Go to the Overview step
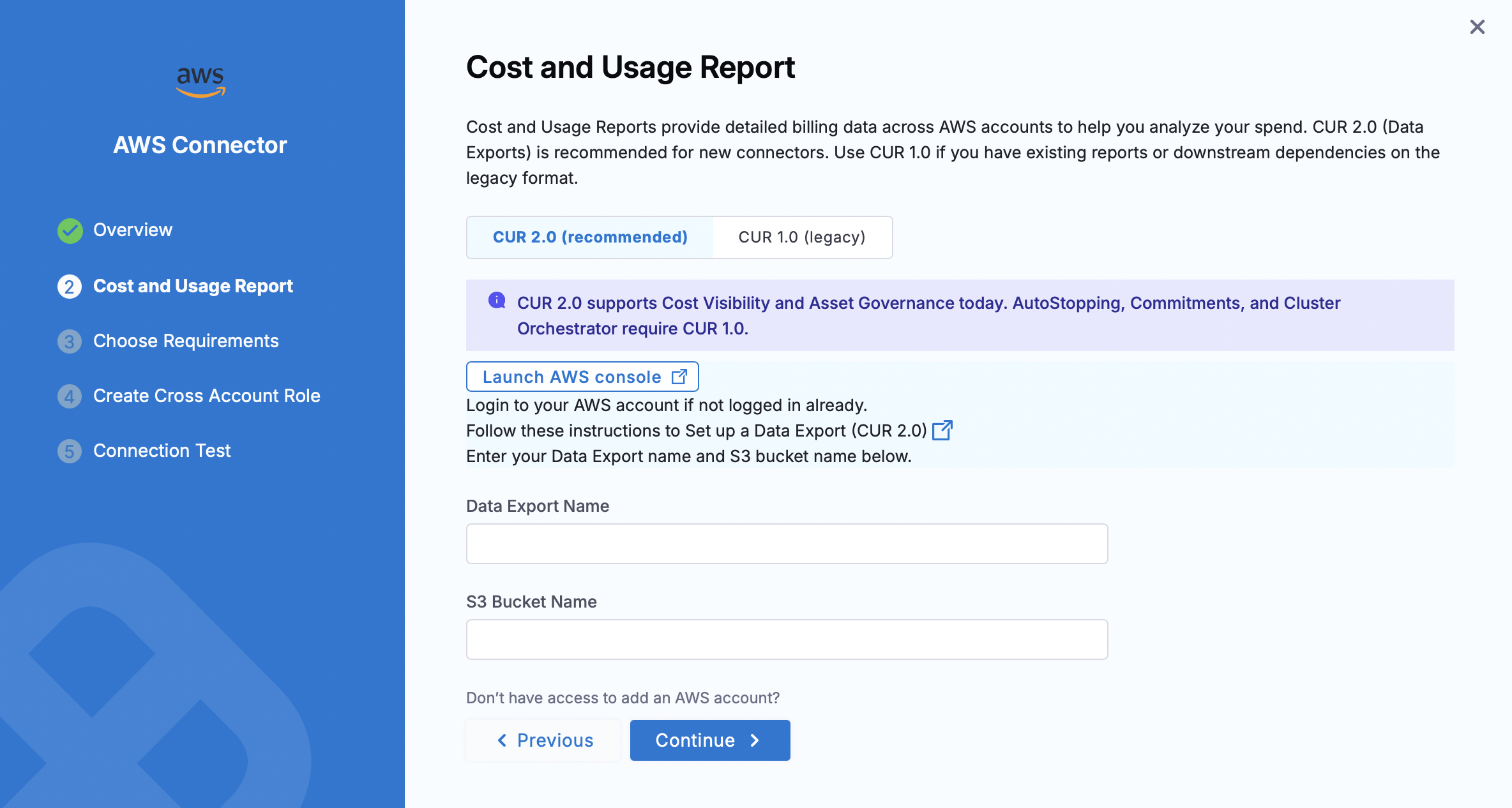Screen dimensions: 1512x808 tap(133, 230)
